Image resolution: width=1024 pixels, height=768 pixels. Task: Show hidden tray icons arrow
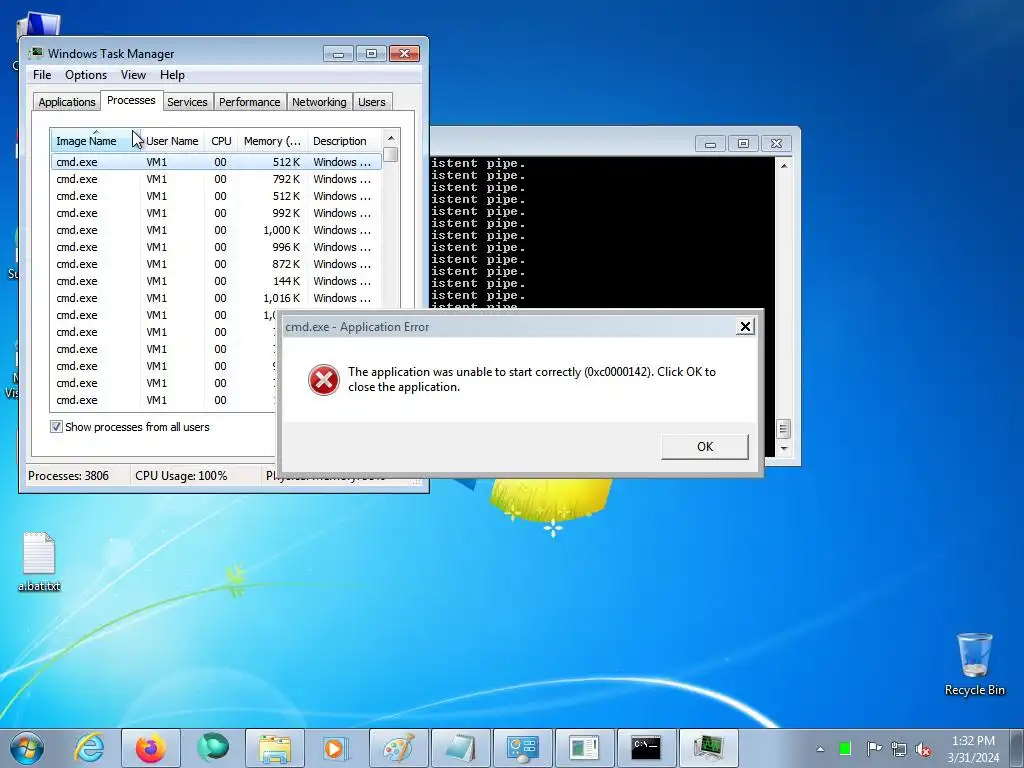click(x=820, y=749)
